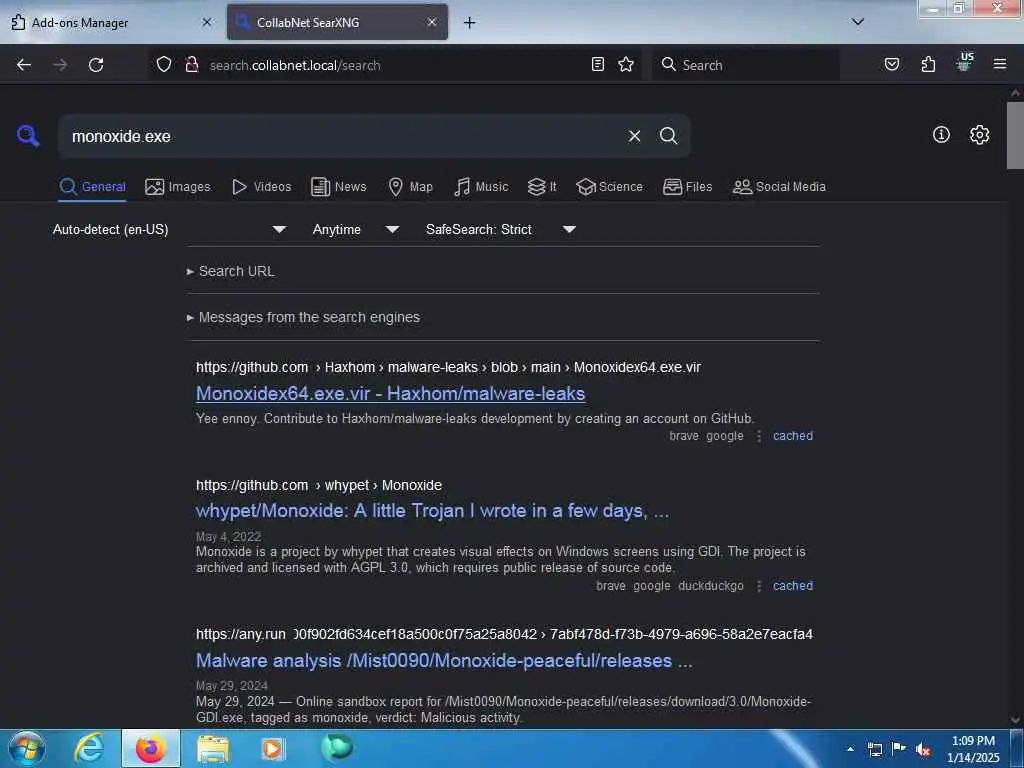Screen dimensions: 1024x768
Task: Submit search with the magnifier button
Action: point(668,136)
